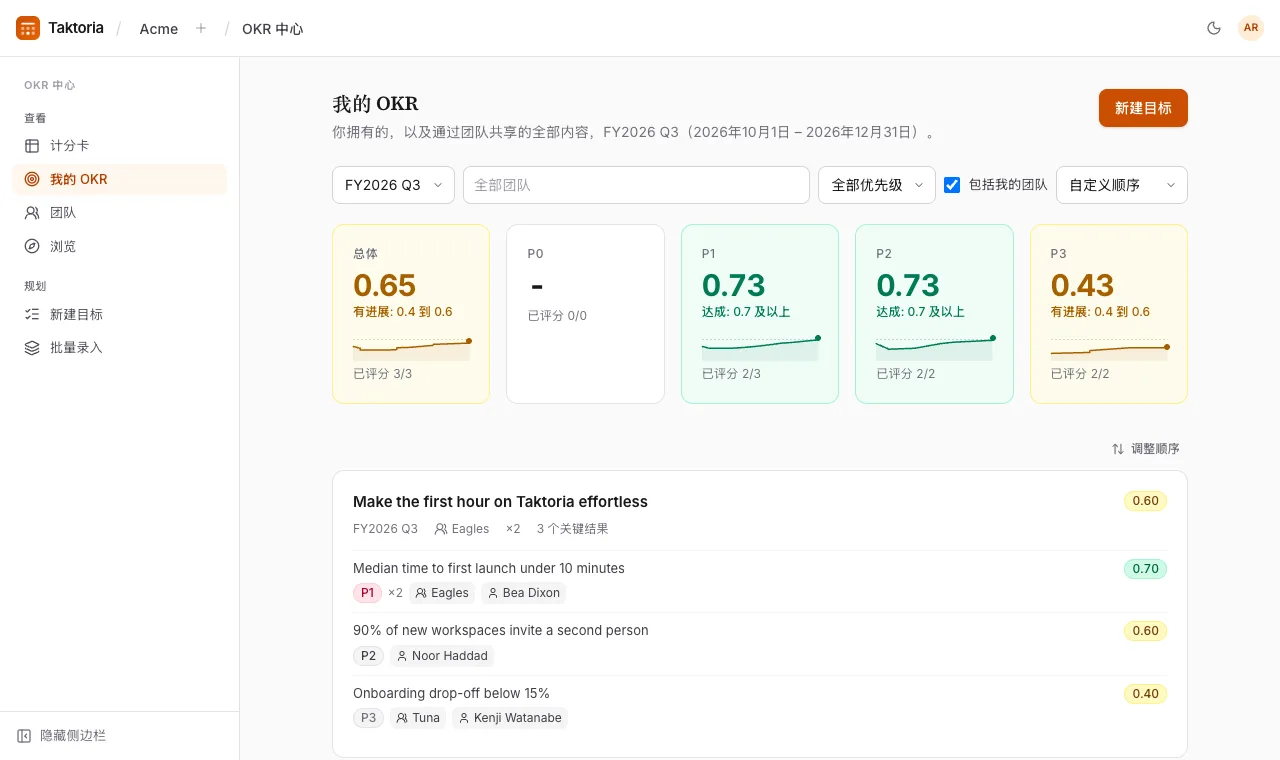The width and height of the screenshot is (1280, 760).
Task: Open the 全部优先级 priority dropdown
Action: click(x=877, y=185)
